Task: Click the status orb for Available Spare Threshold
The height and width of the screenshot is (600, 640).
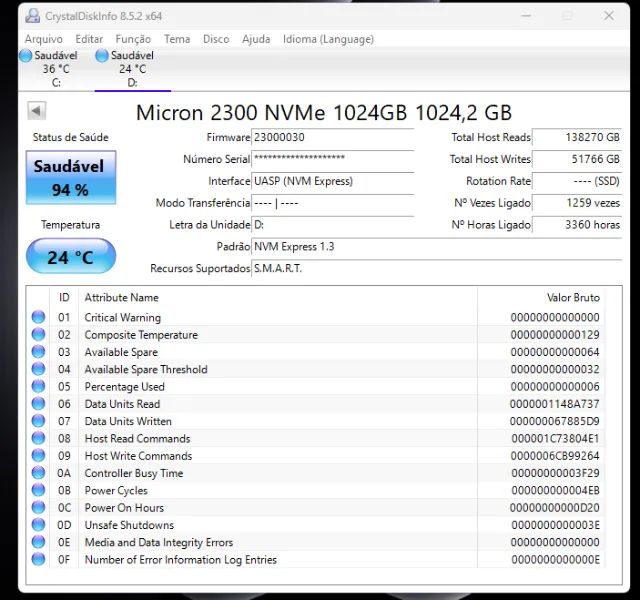Action: coord(38,369)
